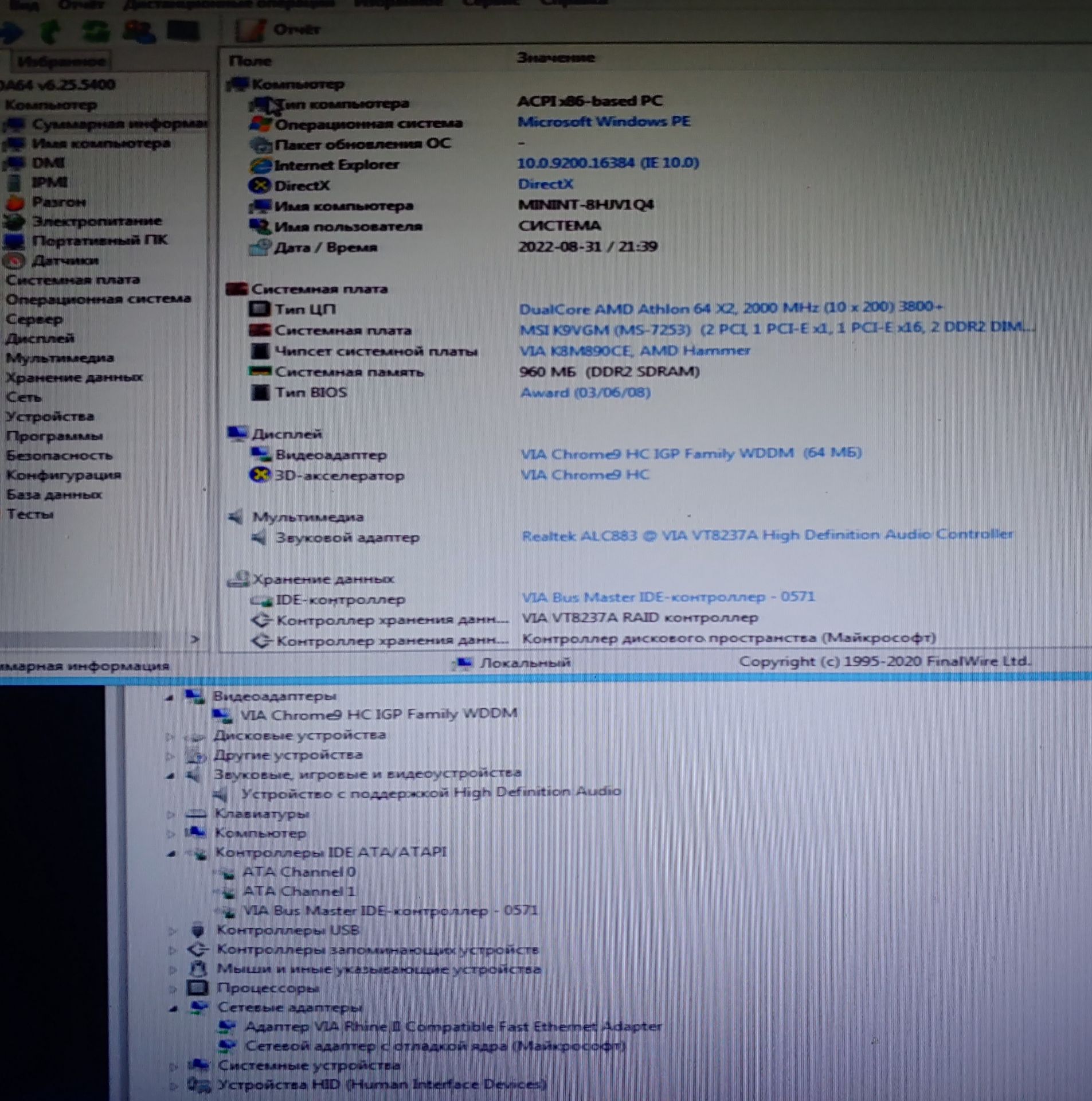This screenshot has width=1092, height=1101.
Task: Collapse Сетевые адаптеры in Device Manager
Action: pos(173,1009)
